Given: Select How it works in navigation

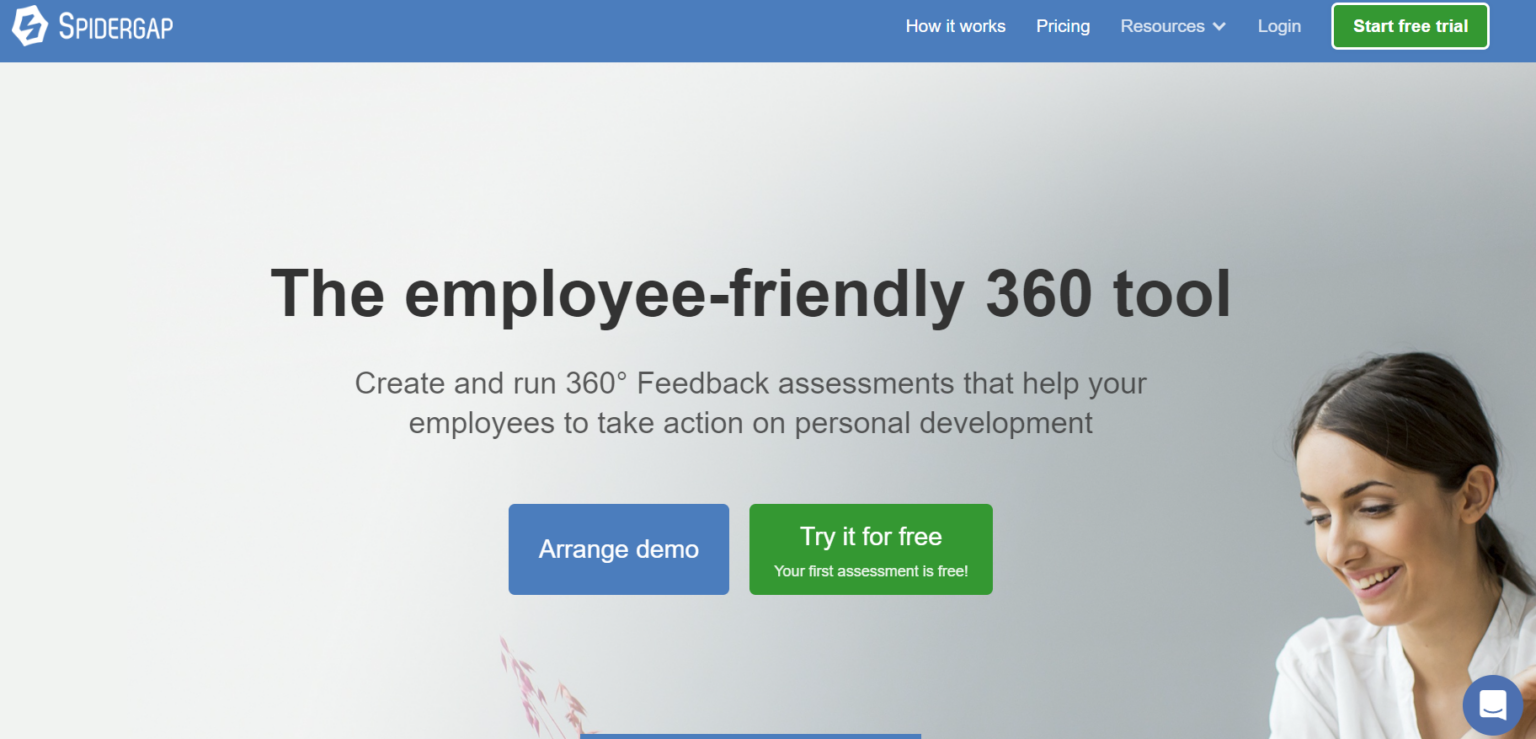Looking at the screenshot, I should click(955, 26).
